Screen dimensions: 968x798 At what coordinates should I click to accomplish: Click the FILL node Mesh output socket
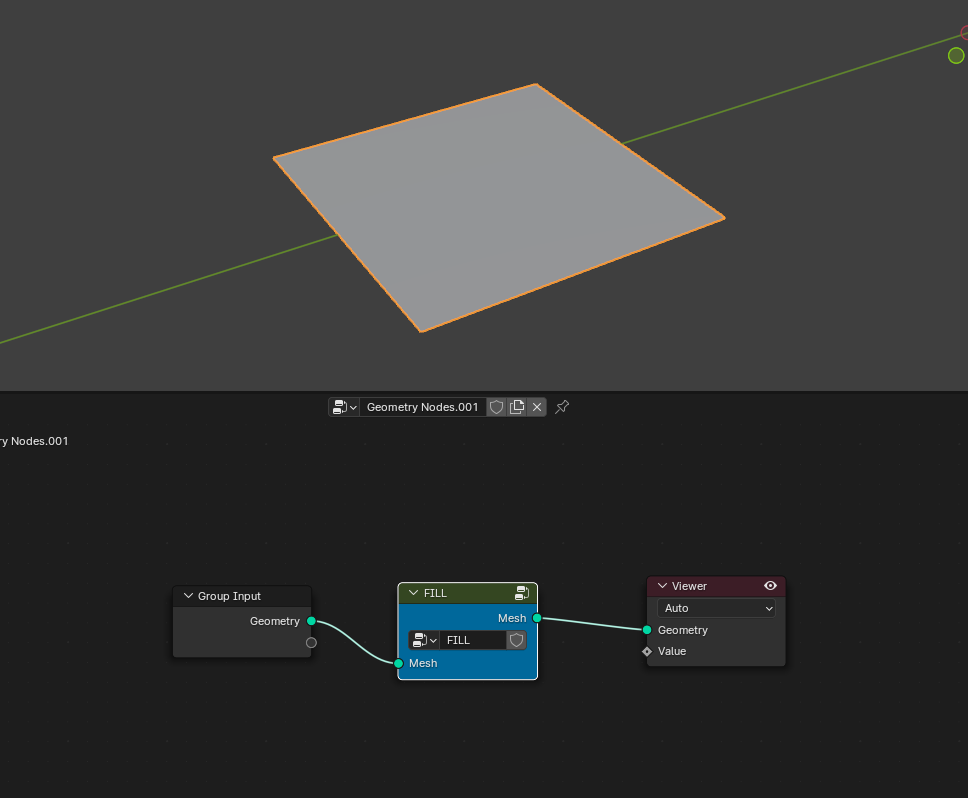click(536, 618)
